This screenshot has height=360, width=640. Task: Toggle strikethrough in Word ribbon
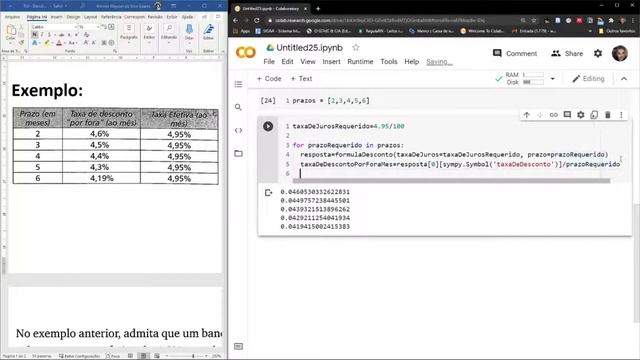click(61, 35)
